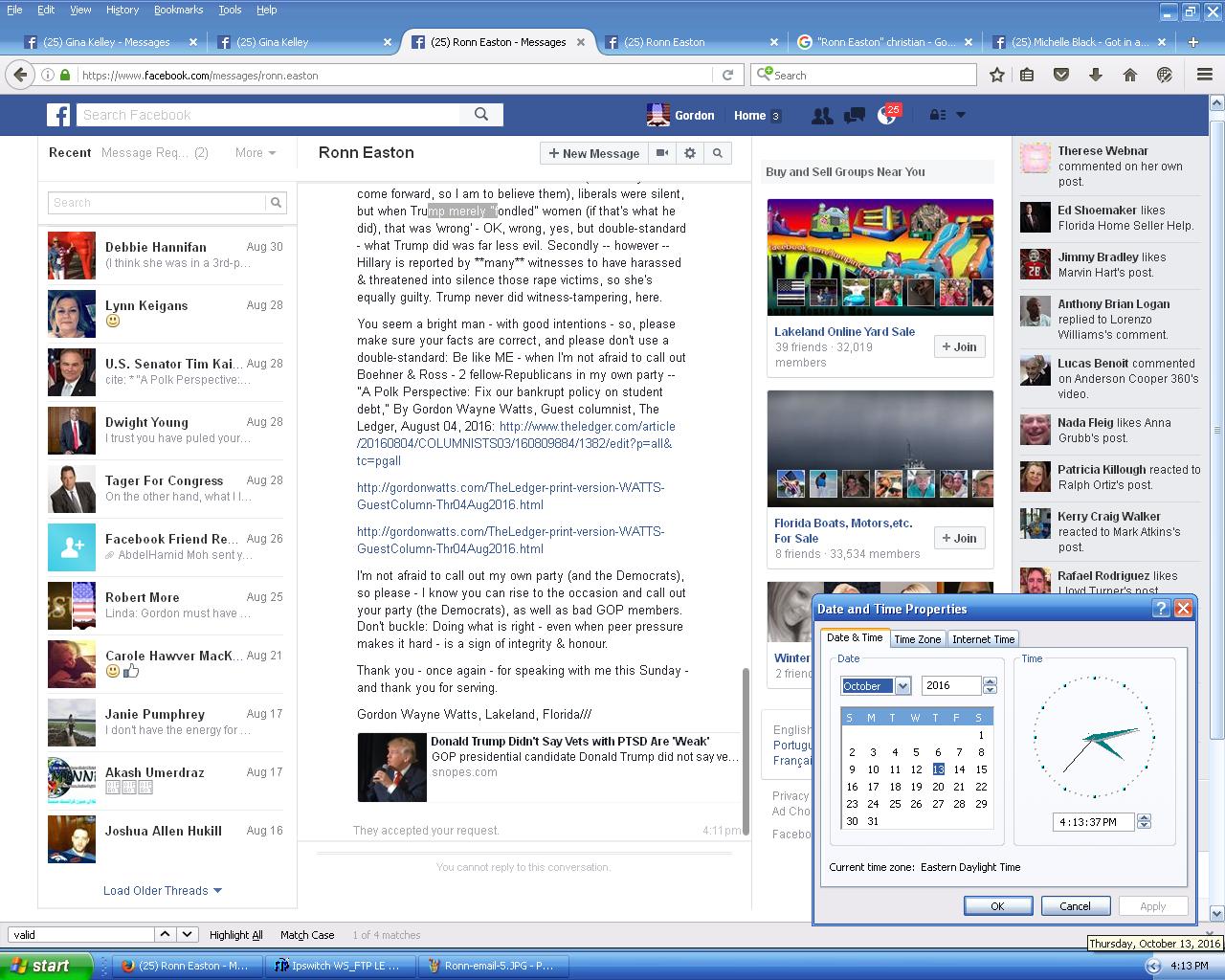Toggle Match Case in the find bar
1225x980 pixels.
click(307, 935)
